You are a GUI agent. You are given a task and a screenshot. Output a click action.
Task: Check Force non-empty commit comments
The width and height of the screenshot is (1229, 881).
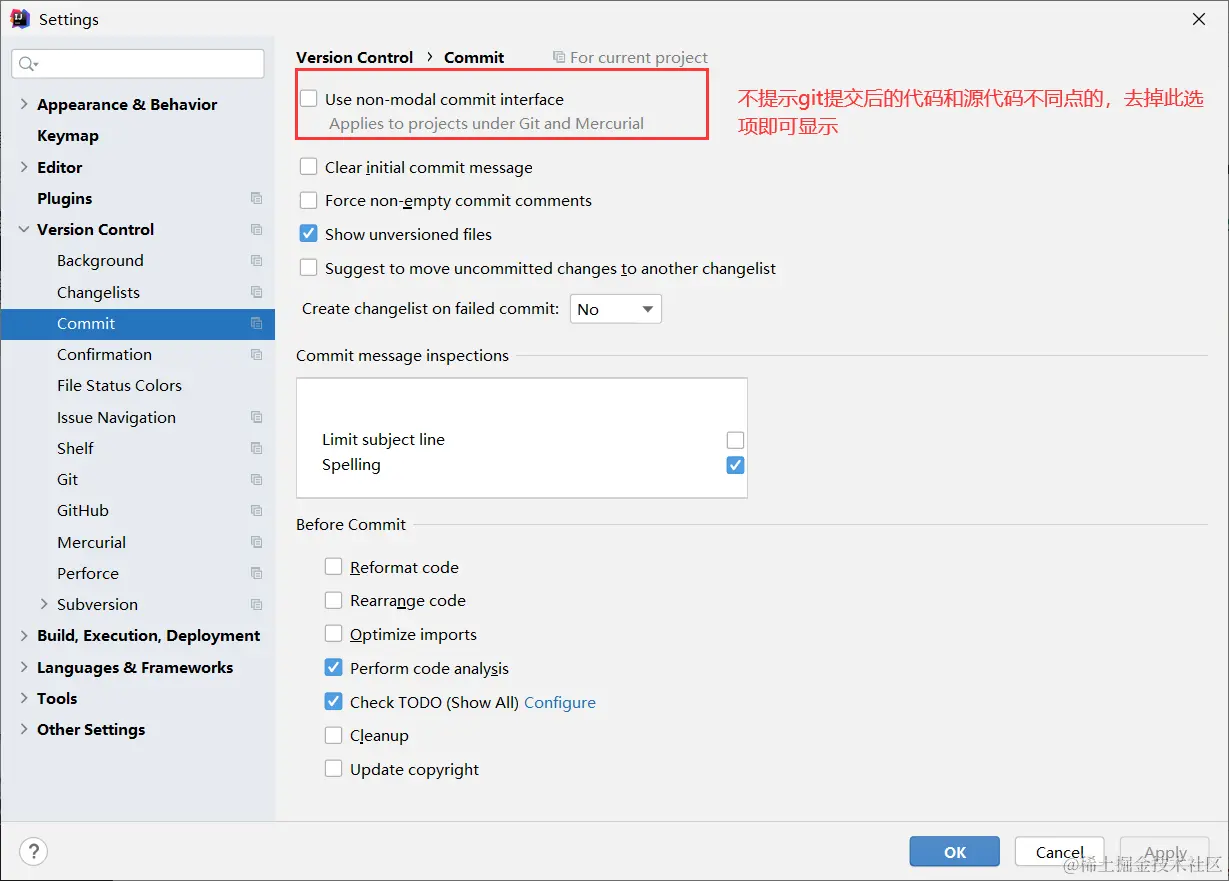309,200
